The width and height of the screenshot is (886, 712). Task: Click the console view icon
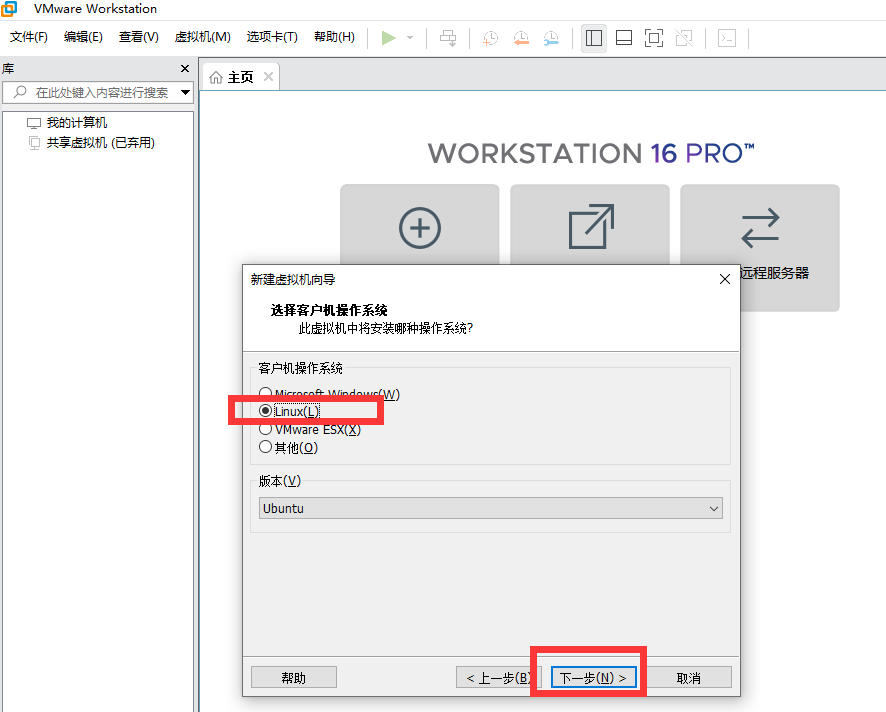point(727,38)
